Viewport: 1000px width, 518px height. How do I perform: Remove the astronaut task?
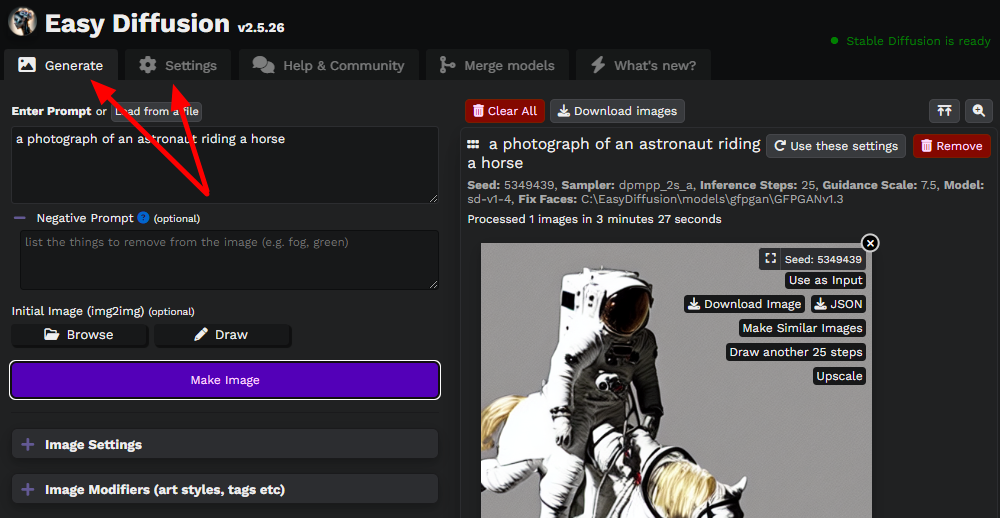[x=952, y=146]
